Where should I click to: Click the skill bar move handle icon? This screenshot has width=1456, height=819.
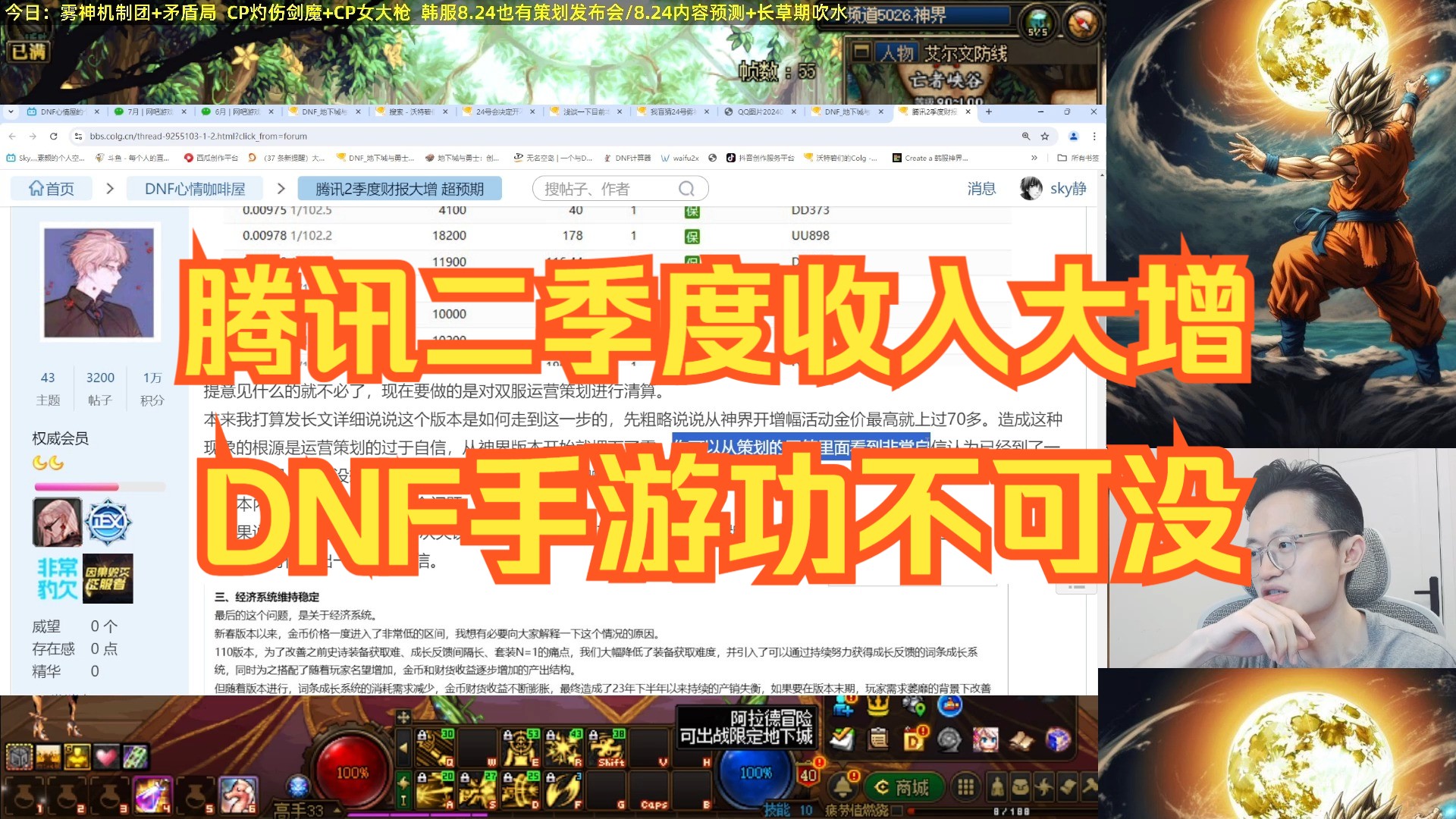click(403, 716)
